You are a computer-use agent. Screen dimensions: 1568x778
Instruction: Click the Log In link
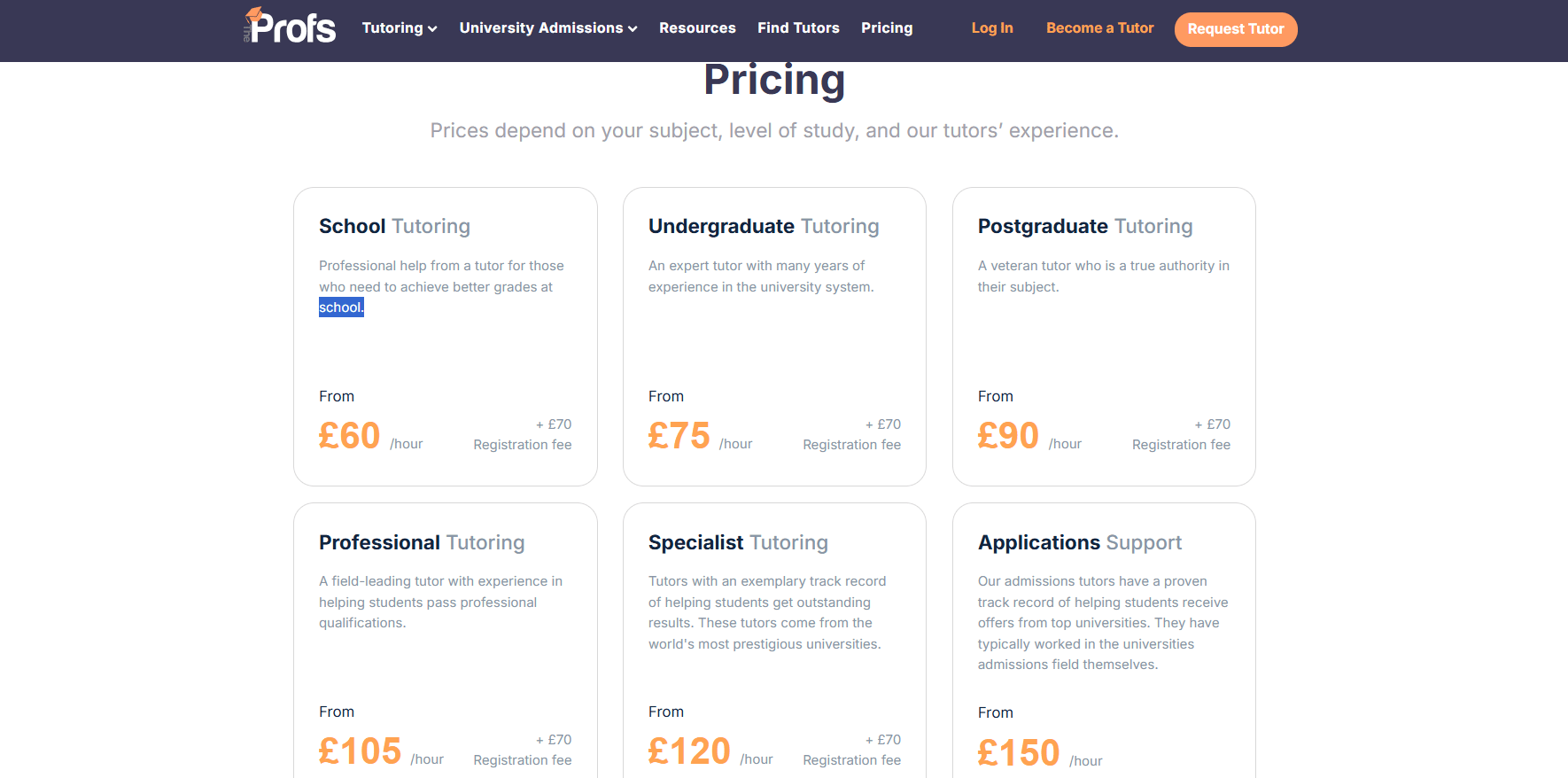991,28
